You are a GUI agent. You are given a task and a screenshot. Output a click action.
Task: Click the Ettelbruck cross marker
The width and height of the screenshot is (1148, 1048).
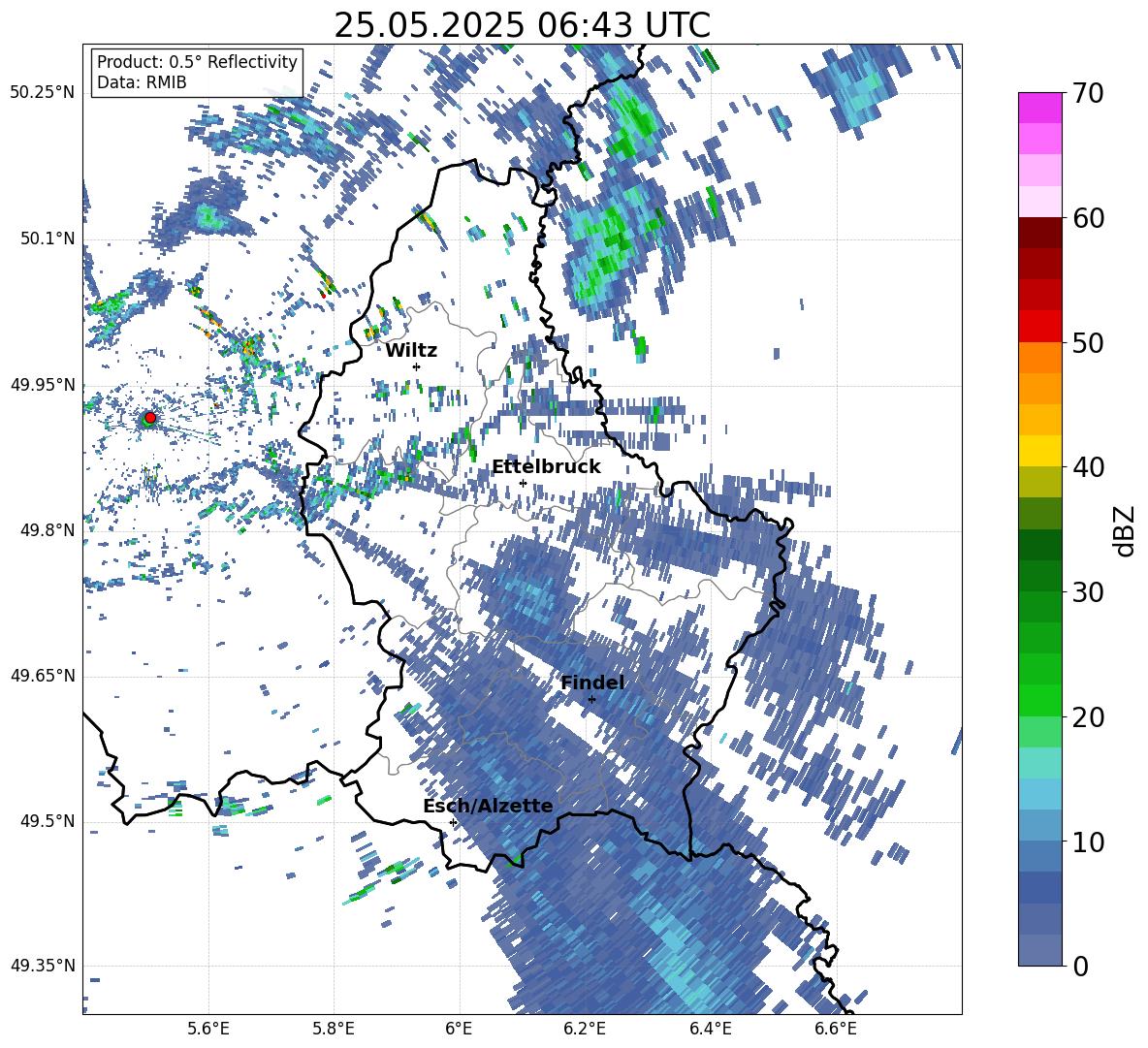(523, 483)
